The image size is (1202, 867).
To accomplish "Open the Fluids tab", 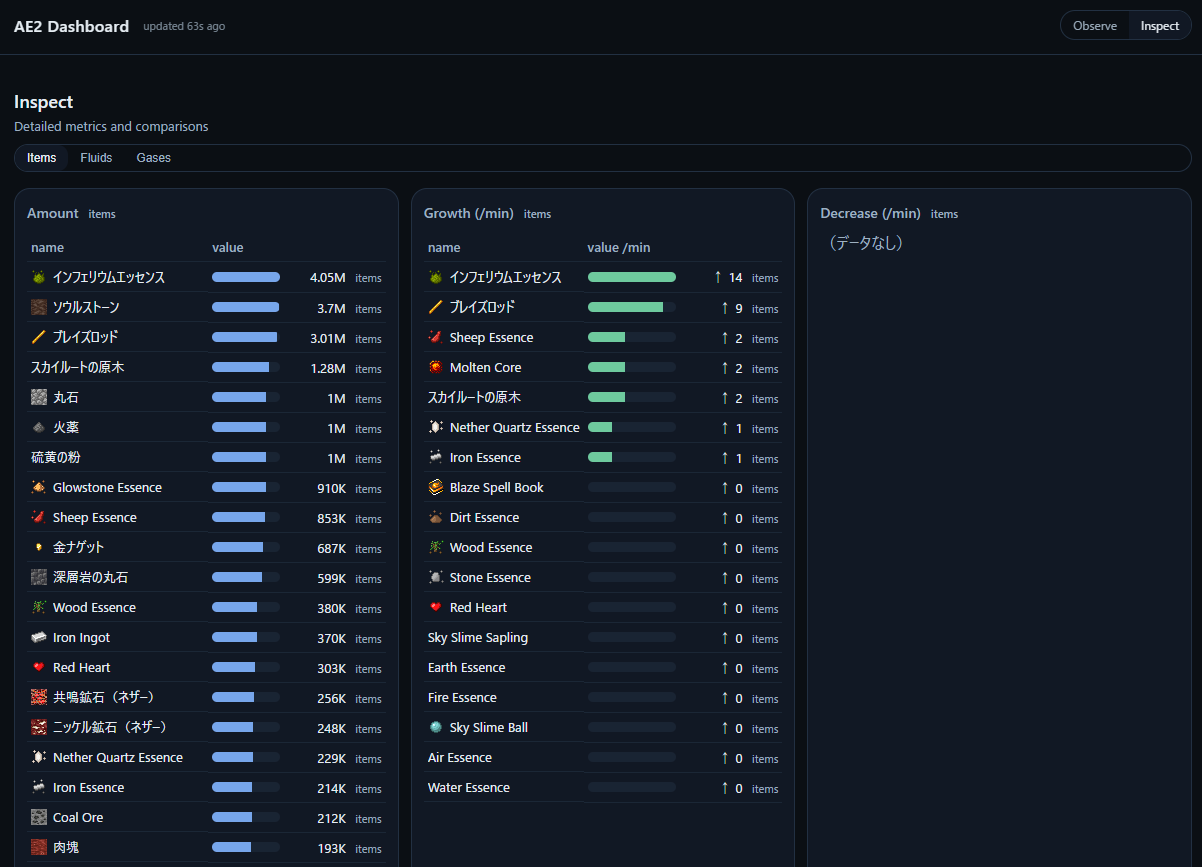I will (96, 158).
